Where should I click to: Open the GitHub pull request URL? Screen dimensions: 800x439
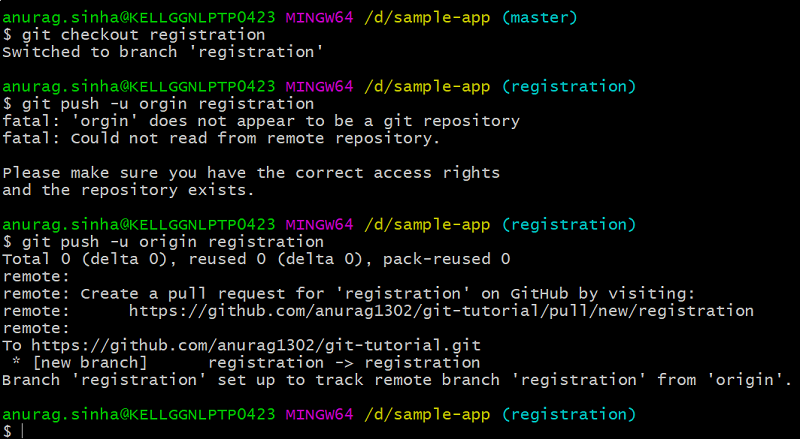tap(441, 311)
